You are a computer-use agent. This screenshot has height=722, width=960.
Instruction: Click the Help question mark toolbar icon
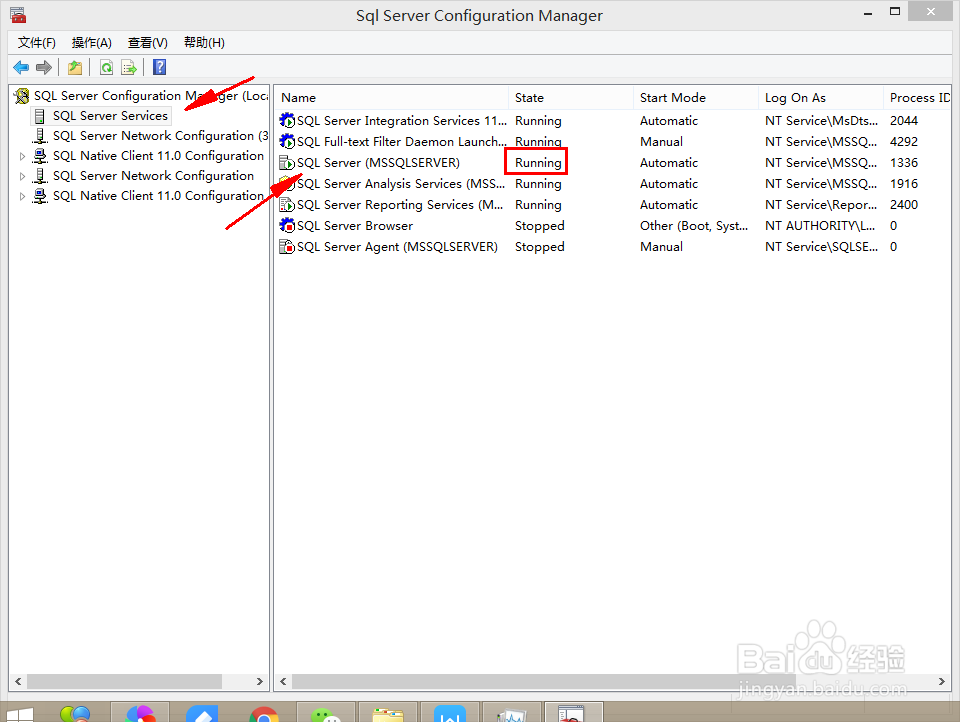click(159, 67)
